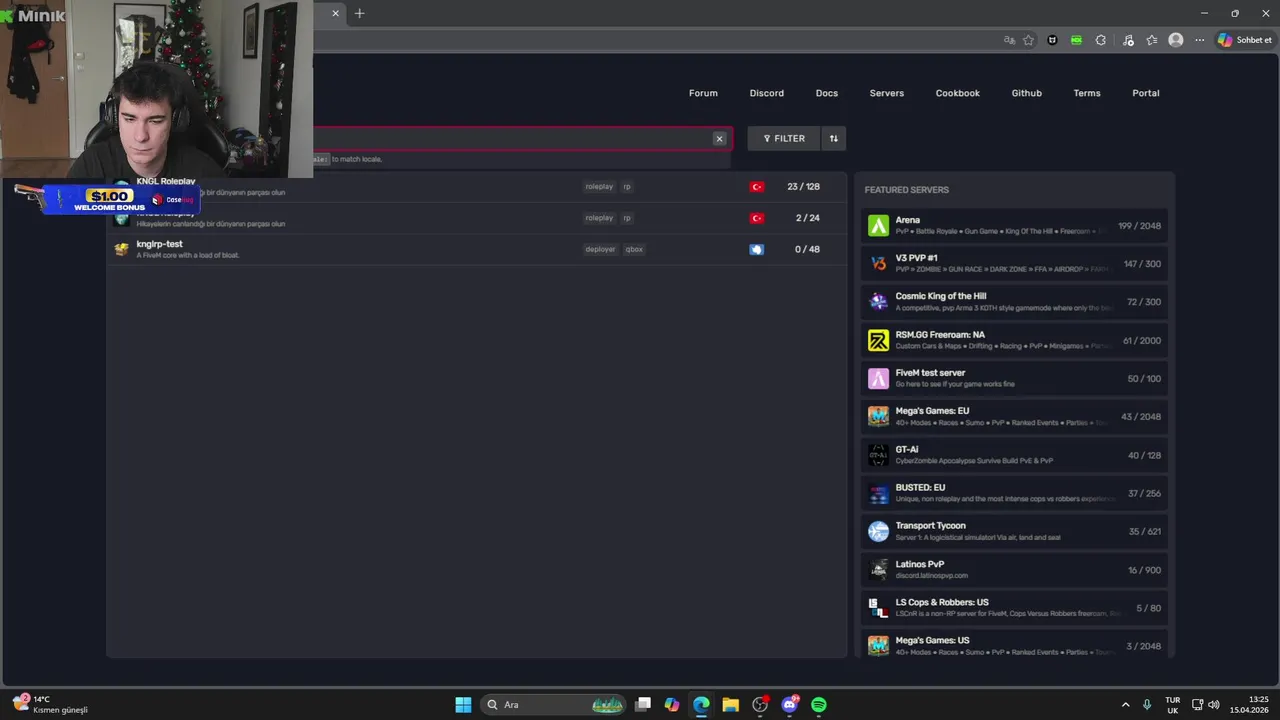Click the Transport Tycoon globe logo
The width and height of the screenshot is (1280, 720).
(878, 532)
